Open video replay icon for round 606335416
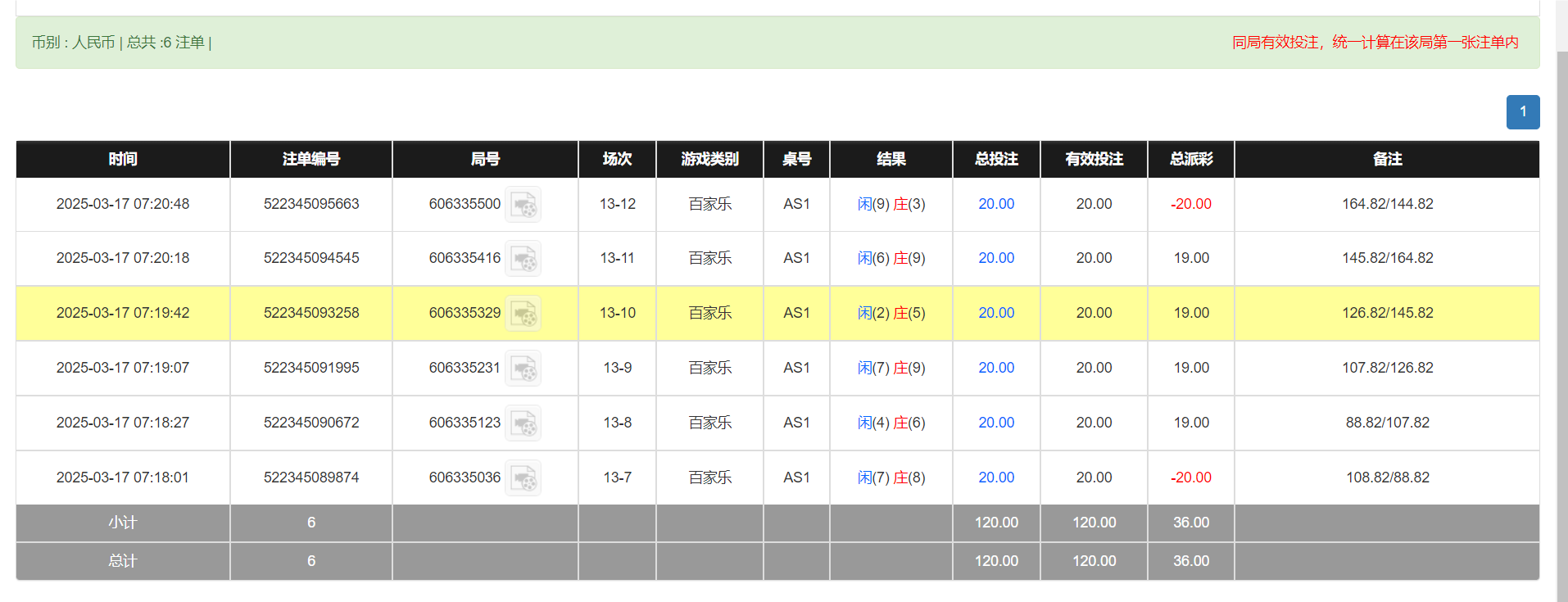Viewport: 1568px width, 602px height. point(523,259)
